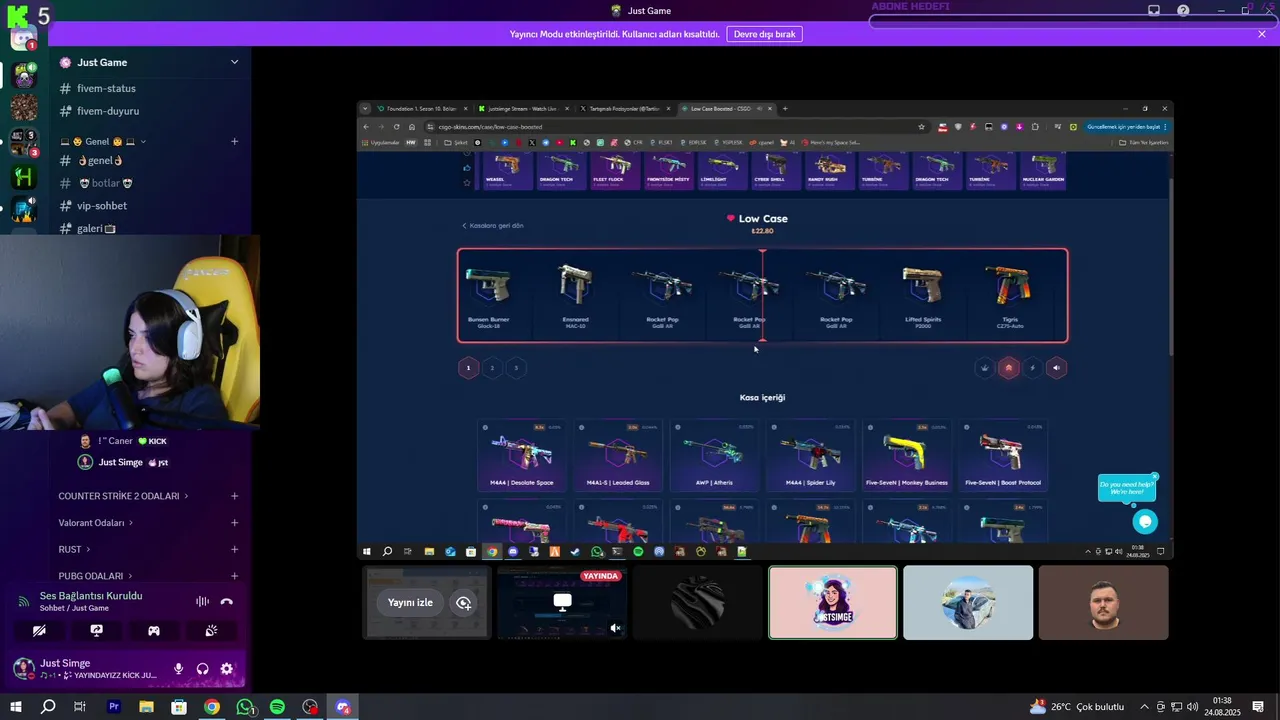Open Spotify from the taskbar
Screen dimensions: 1280x720
[x=277, y=707]
